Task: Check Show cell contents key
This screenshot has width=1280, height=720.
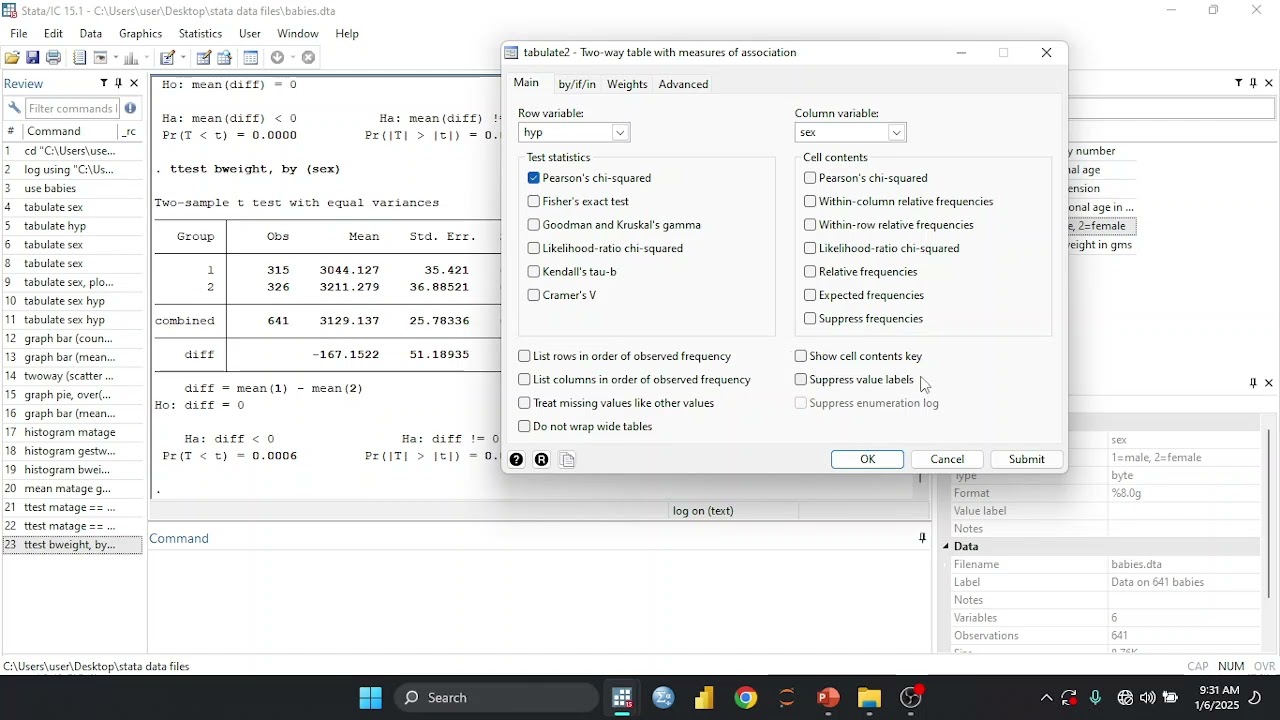Action: pos(801,357)
